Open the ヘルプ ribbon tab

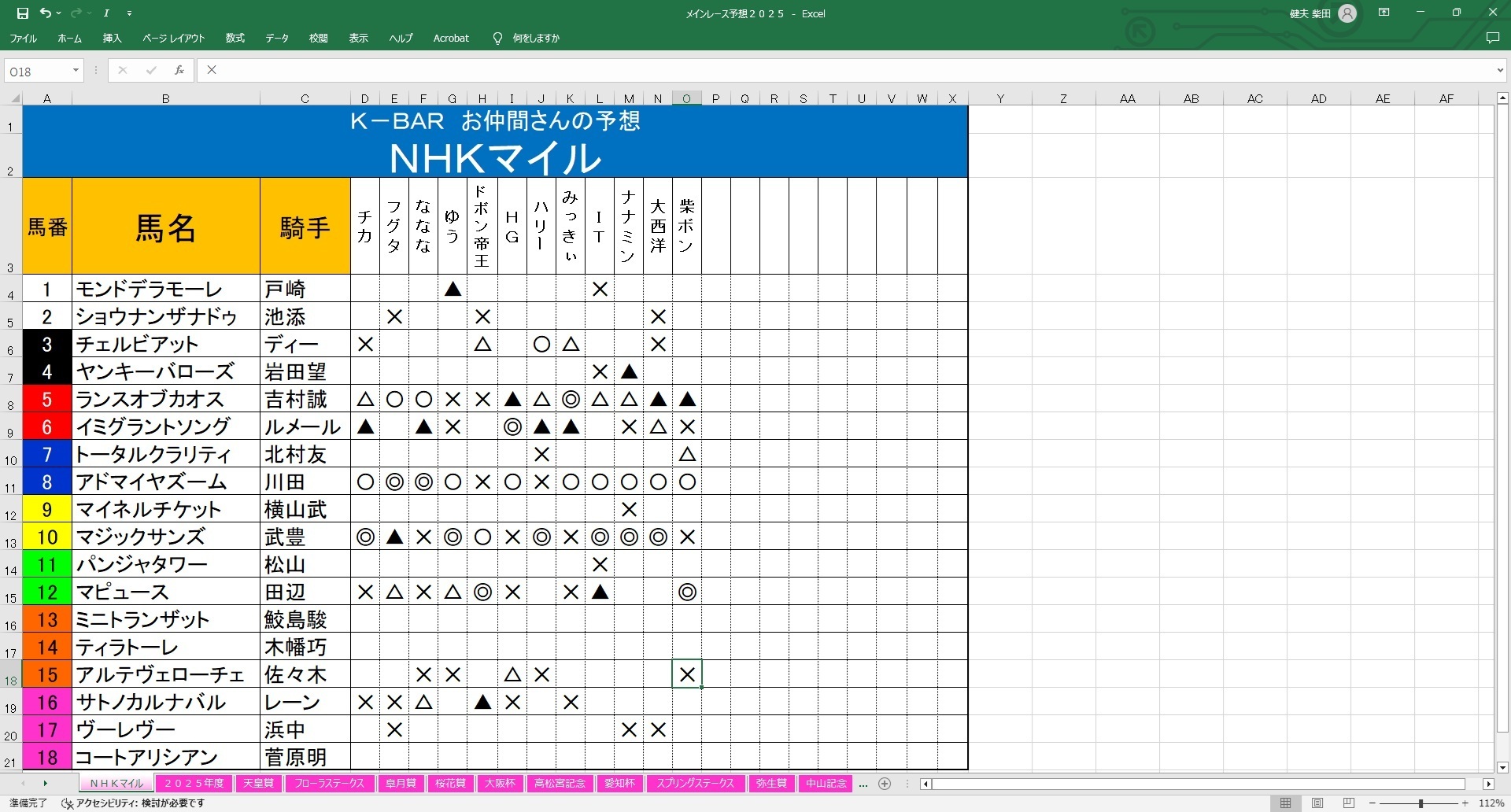click(x=401, y=38)
